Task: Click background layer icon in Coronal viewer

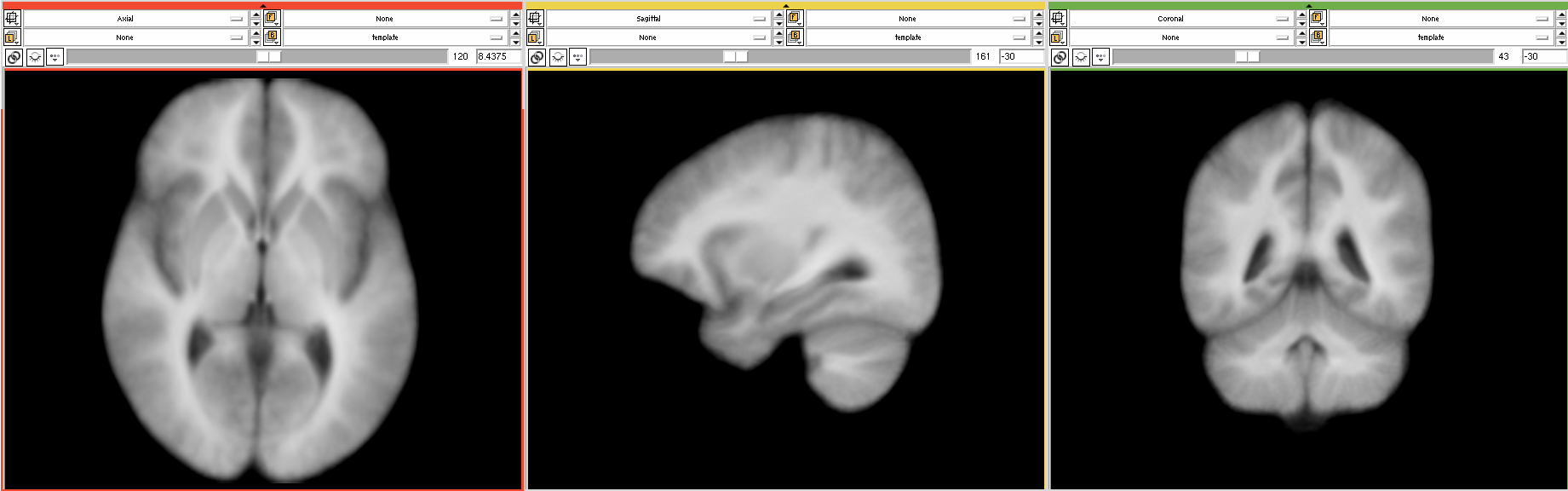Action: [1317, 38]
